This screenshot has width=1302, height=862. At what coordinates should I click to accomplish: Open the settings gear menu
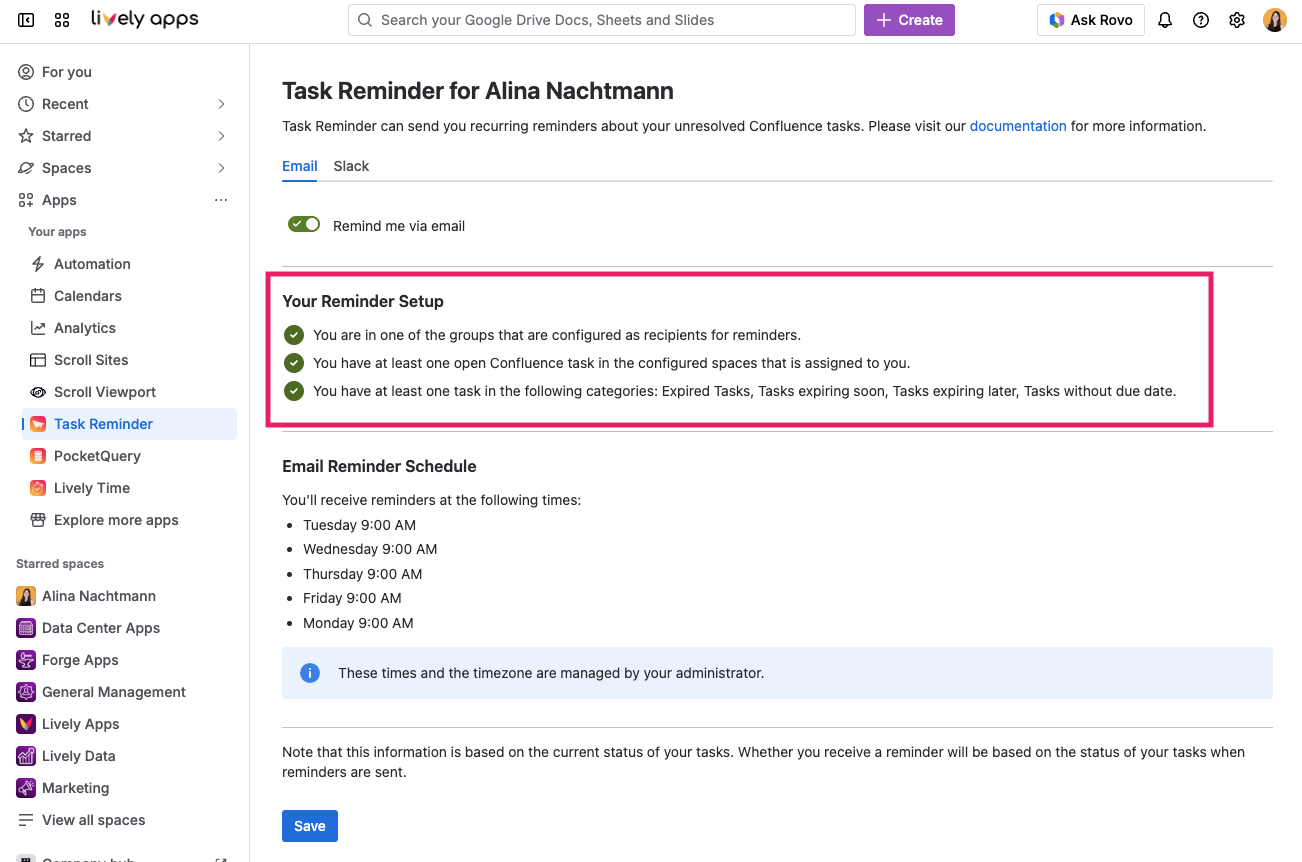(x=1236, y=19)
